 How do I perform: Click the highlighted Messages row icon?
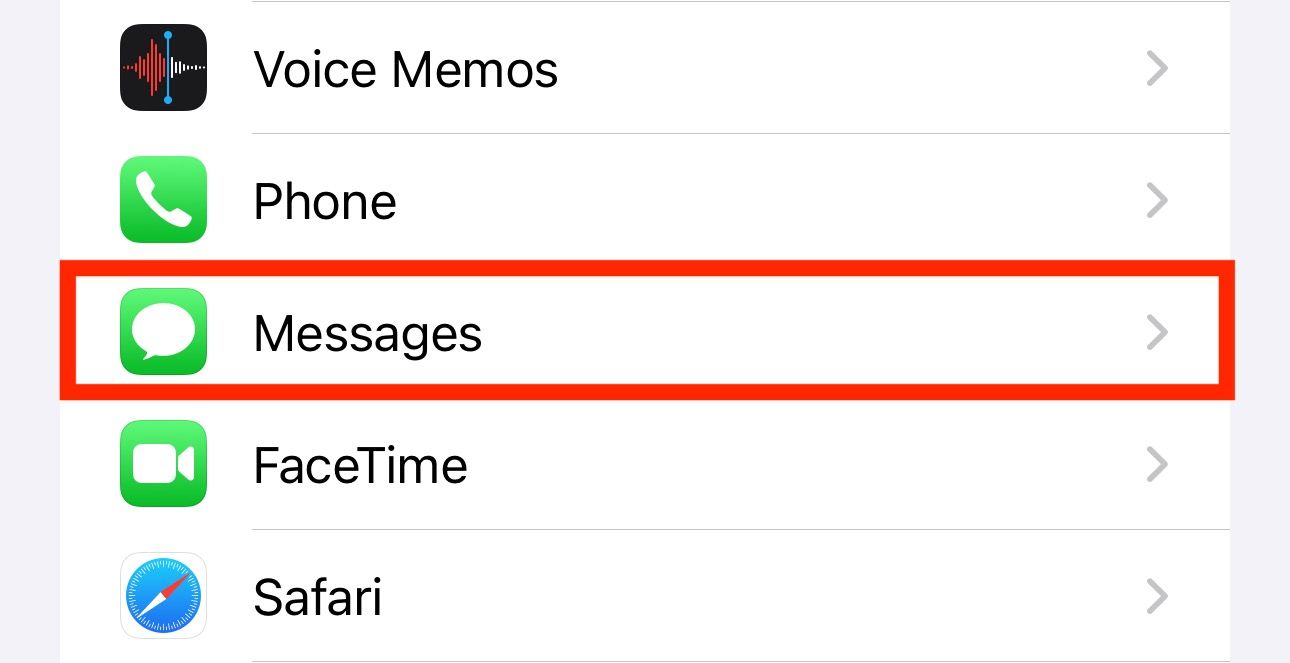coord(163,331)
